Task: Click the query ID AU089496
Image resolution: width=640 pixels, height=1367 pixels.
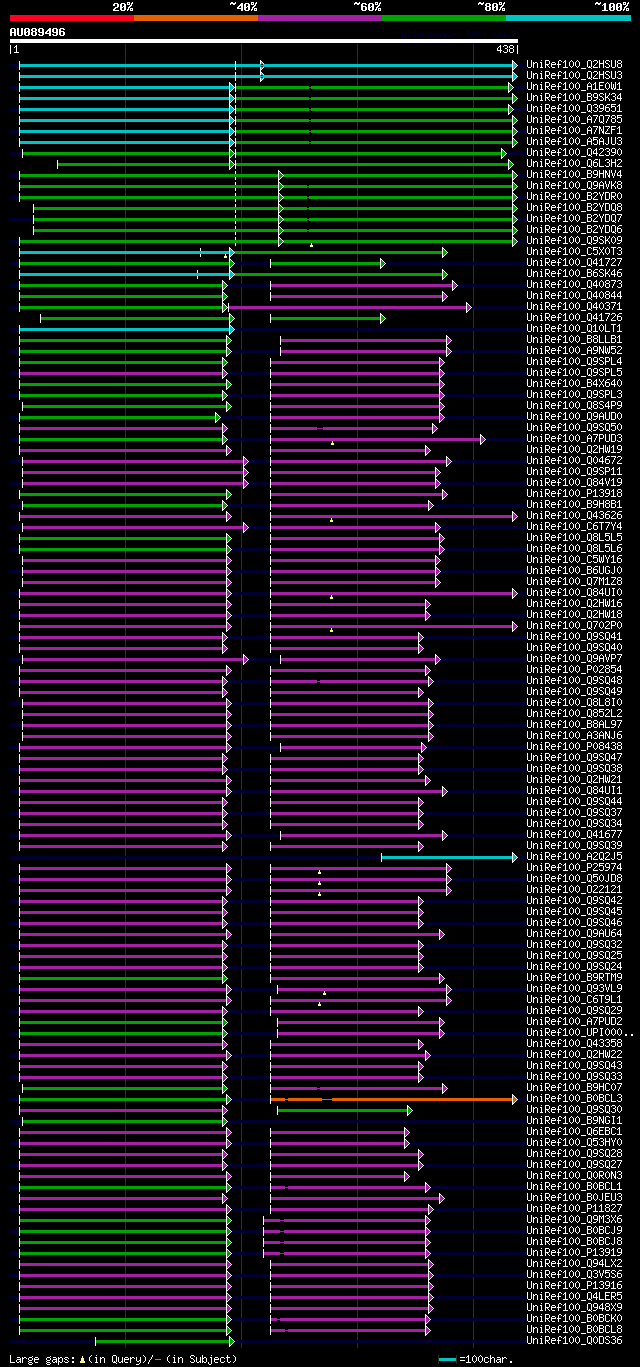Action: [38, 32]
